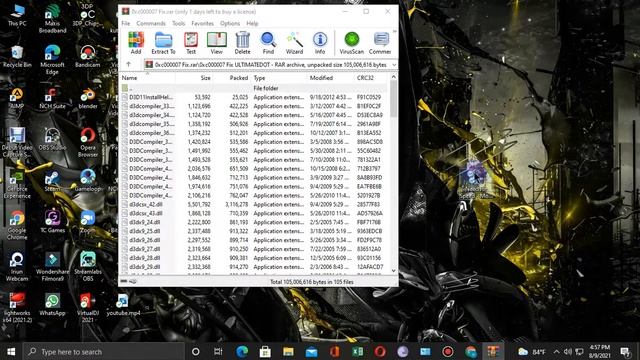Image resolution: width=640 pixels, height=360 pixels.
Task: Click the file list scroll down arrow
Action: pos(393,270)
